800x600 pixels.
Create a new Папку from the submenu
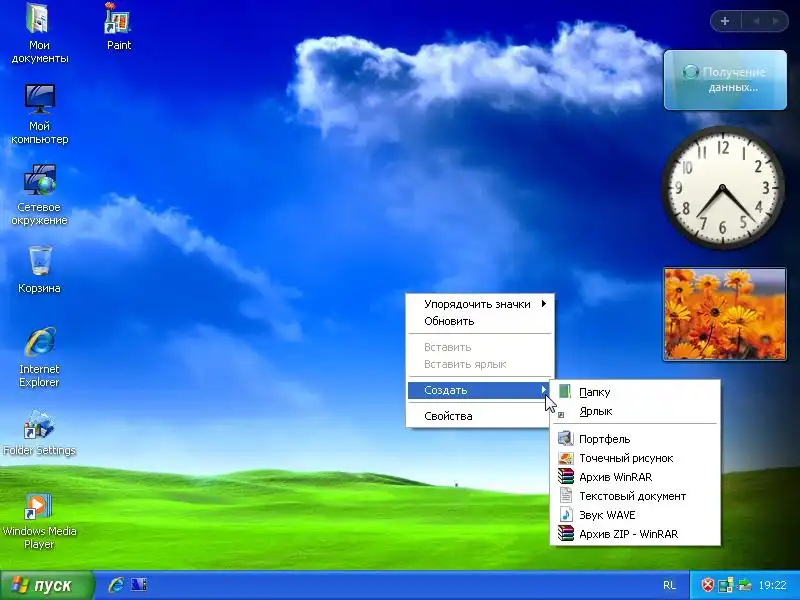coord(635,392)
